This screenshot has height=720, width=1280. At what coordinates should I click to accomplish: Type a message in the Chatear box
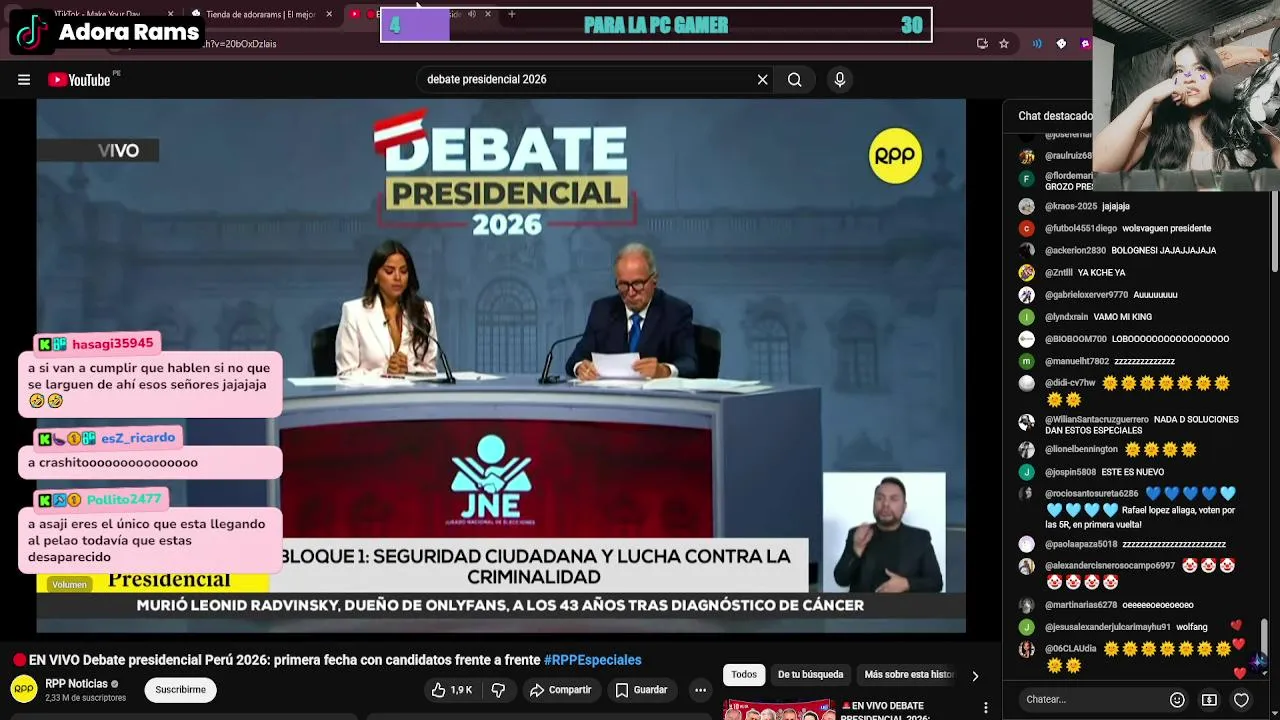pyautogui.click(x=1090, y=700)
